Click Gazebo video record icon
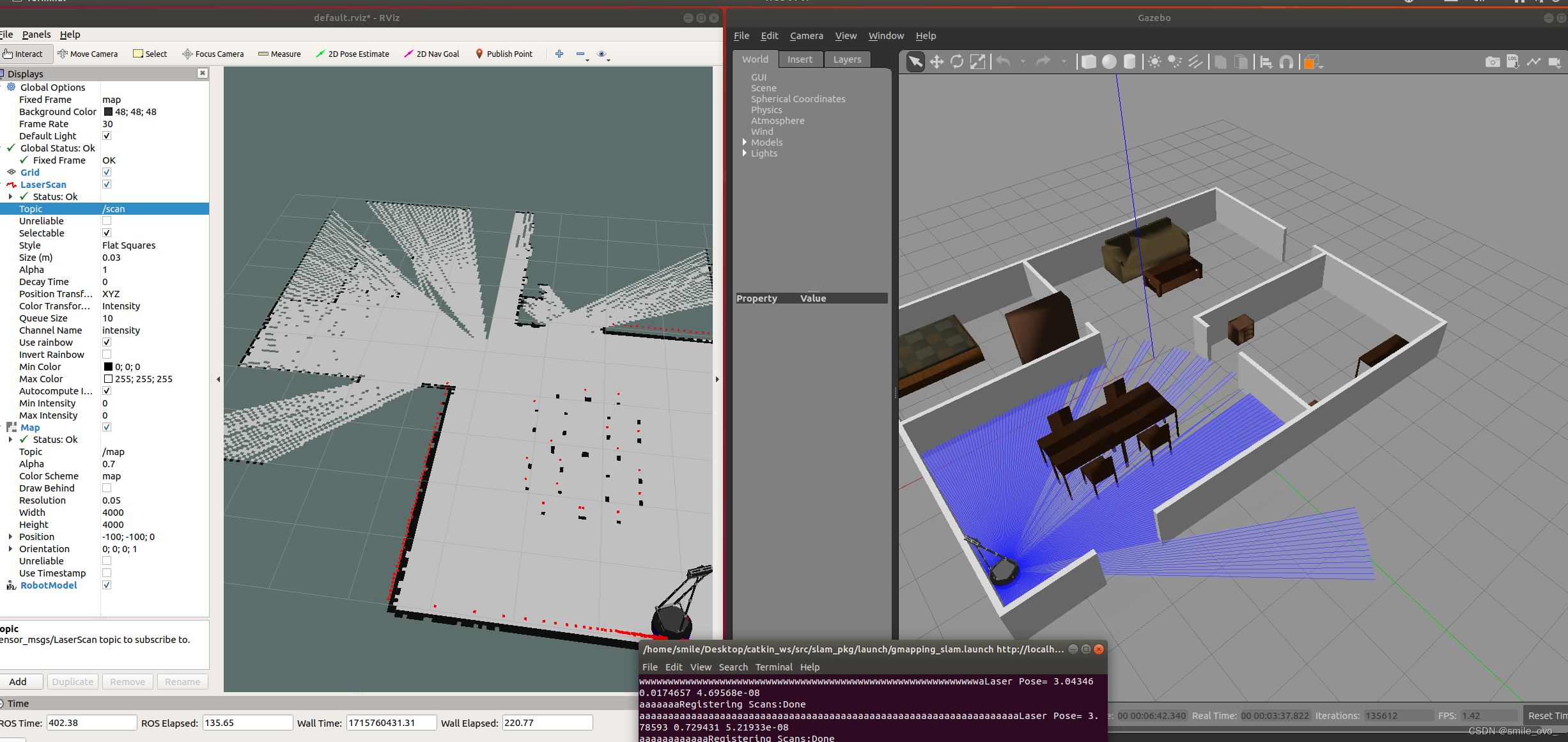Image resolution: width=1568 pixels, height=742 pixels. [x=1555, y=62]
